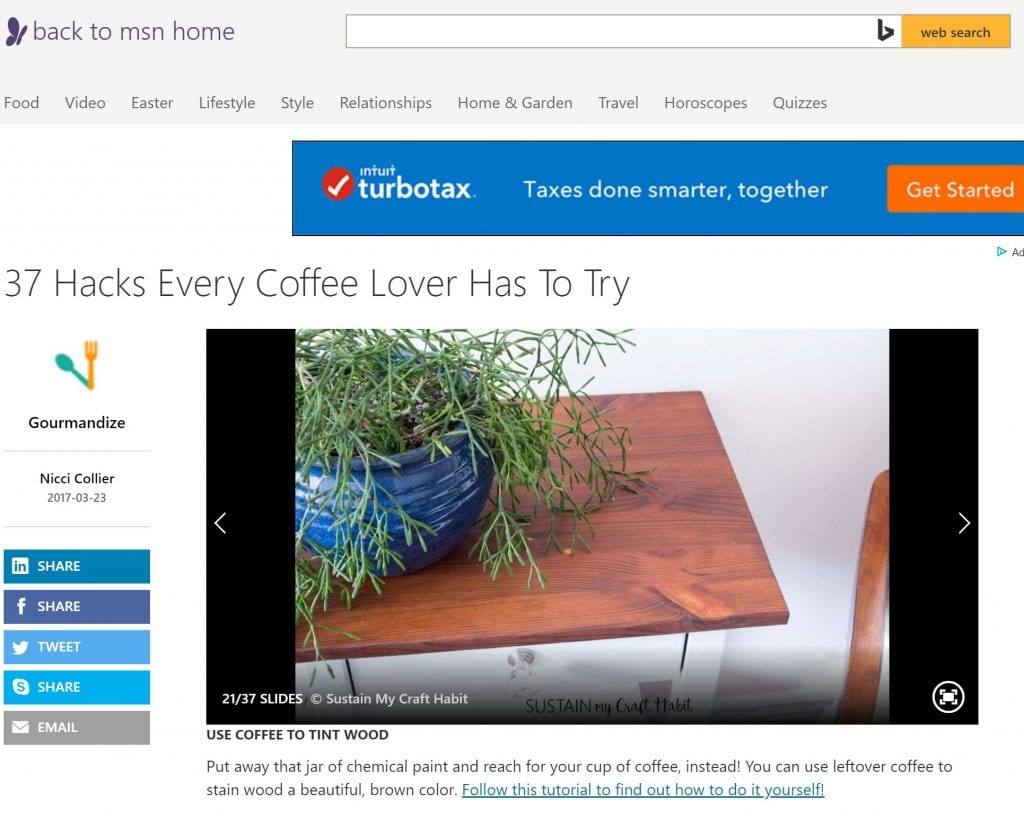Email this article

[x=76, y=728]
